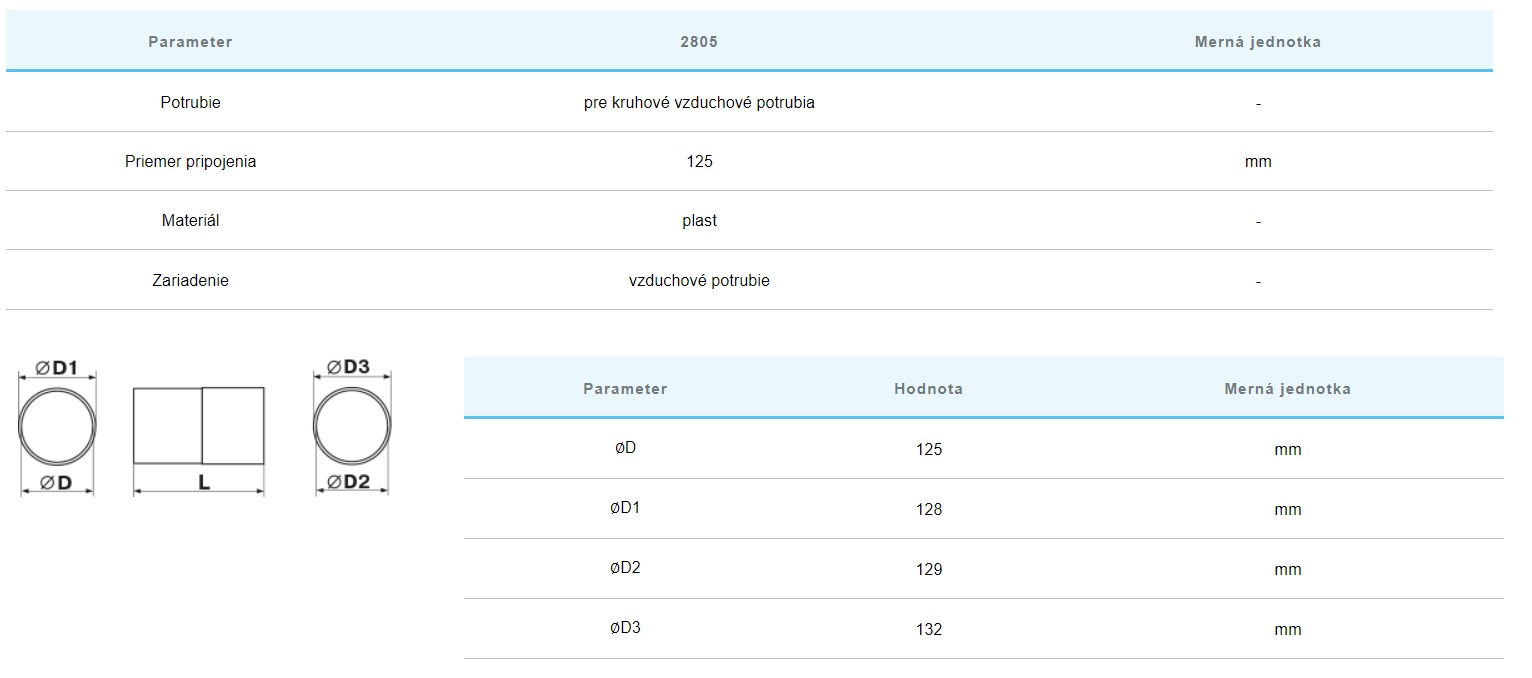
Task: Click the left circle in the duct diagram
Action: coord(58,425)
